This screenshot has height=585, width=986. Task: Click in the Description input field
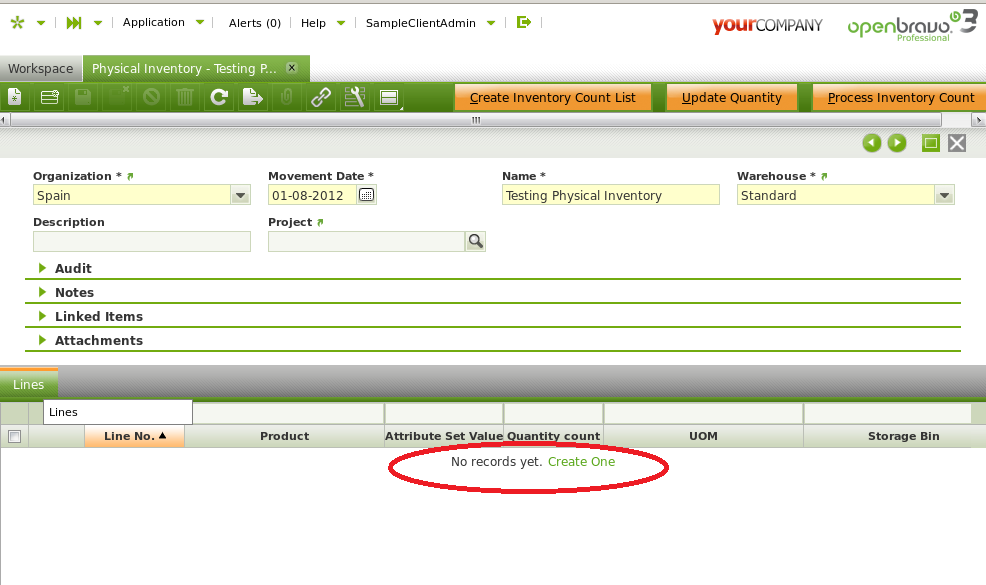tap(141, 242)
